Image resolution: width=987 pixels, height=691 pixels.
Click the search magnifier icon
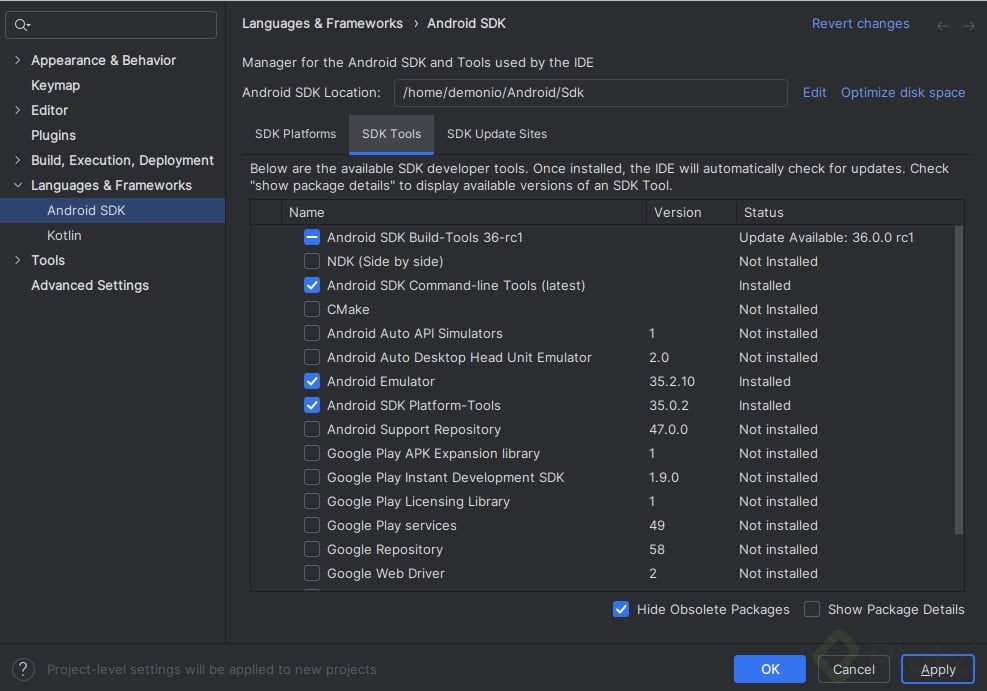pyautogui.click(x=23, y=25)
